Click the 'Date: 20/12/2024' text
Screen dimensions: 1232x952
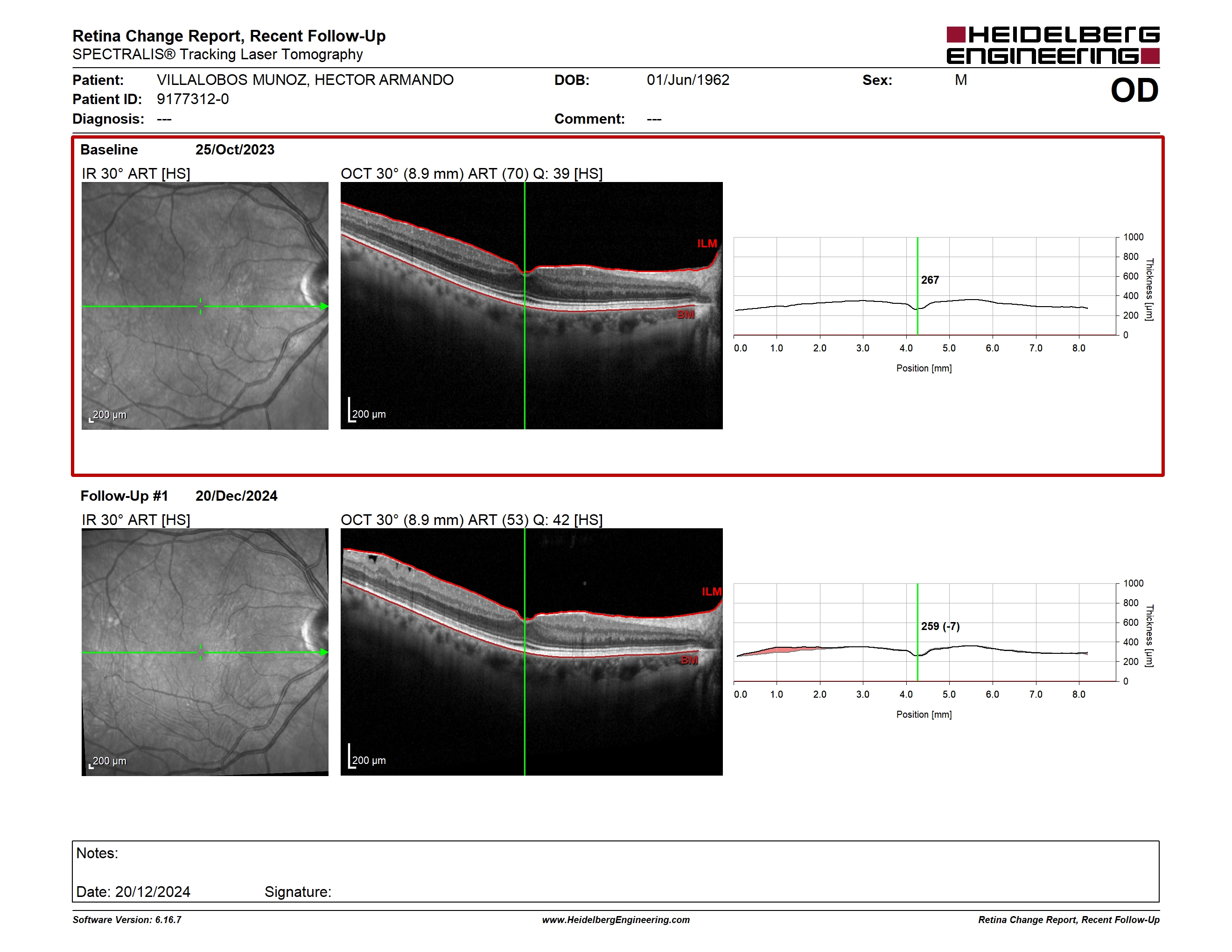click(x=133, y=892)
